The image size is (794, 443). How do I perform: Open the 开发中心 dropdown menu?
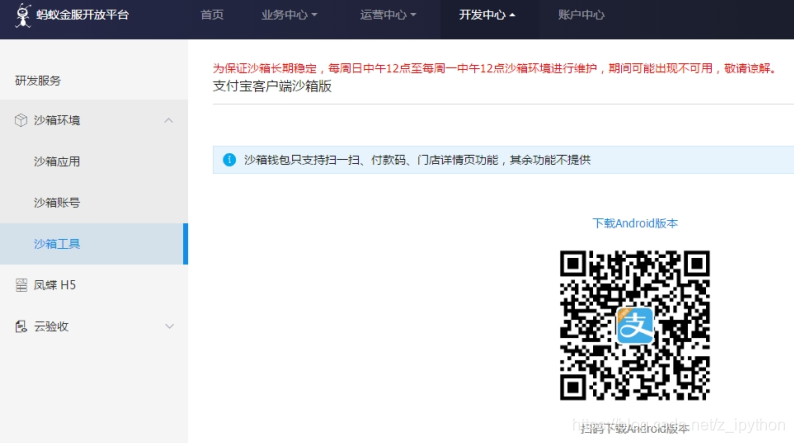tap(487, 15)
